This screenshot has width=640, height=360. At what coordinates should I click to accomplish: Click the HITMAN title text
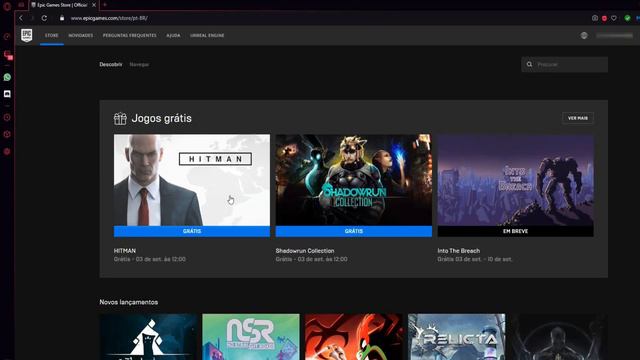coord(125,251)
